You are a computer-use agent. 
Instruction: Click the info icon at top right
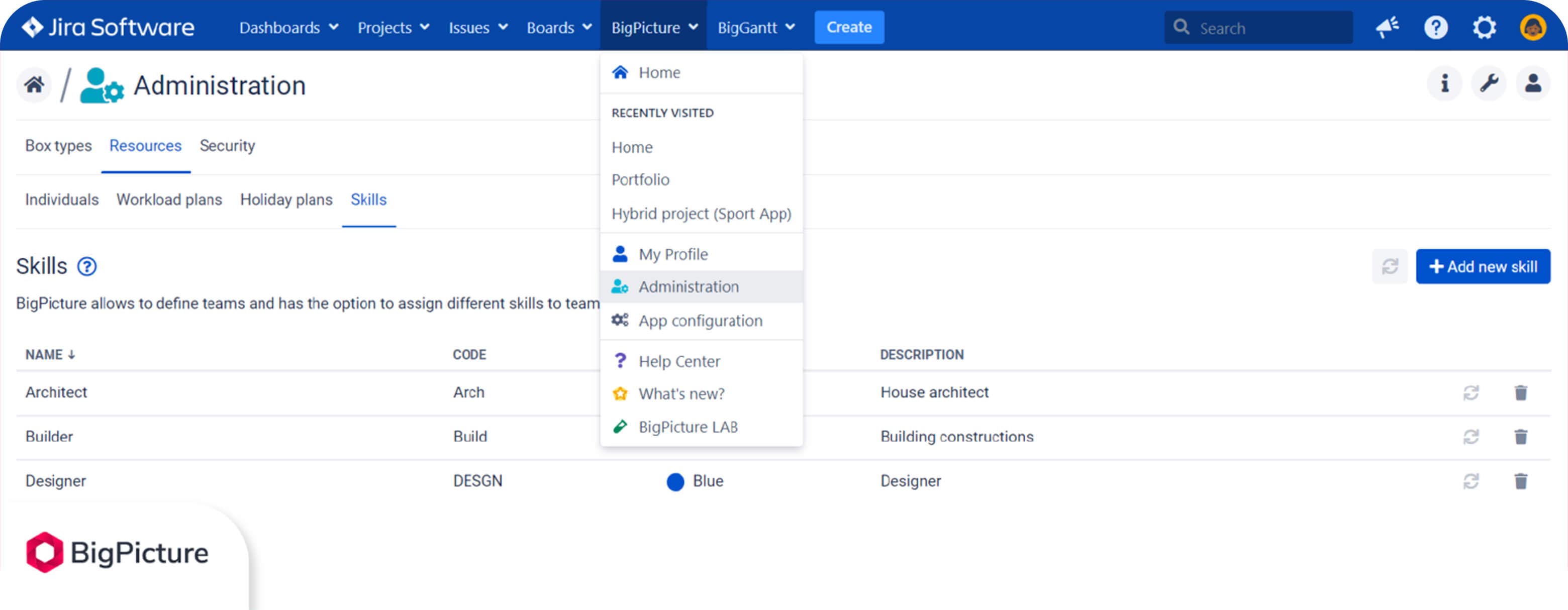point(1444,83)
